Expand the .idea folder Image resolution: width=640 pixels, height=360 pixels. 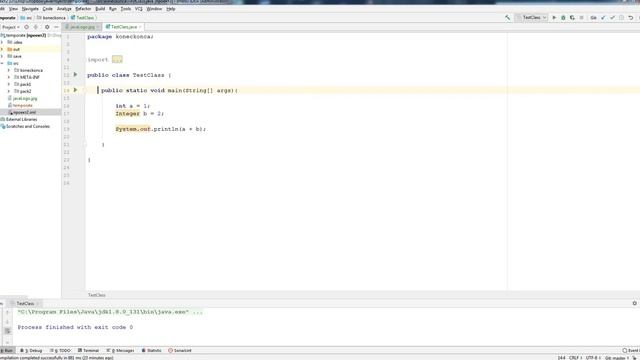2,42
